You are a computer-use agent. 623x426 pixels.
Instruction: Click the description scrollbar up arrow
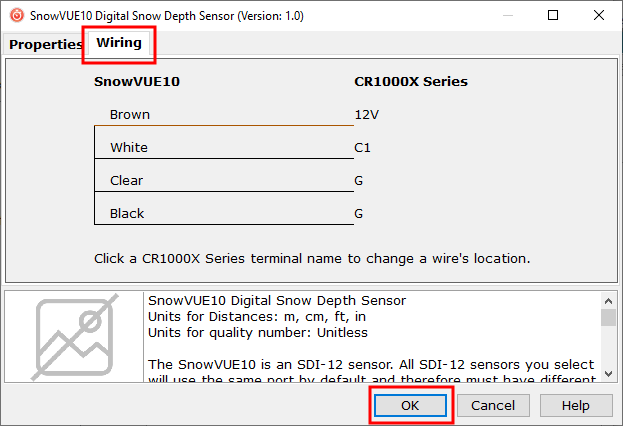[607, 299]
